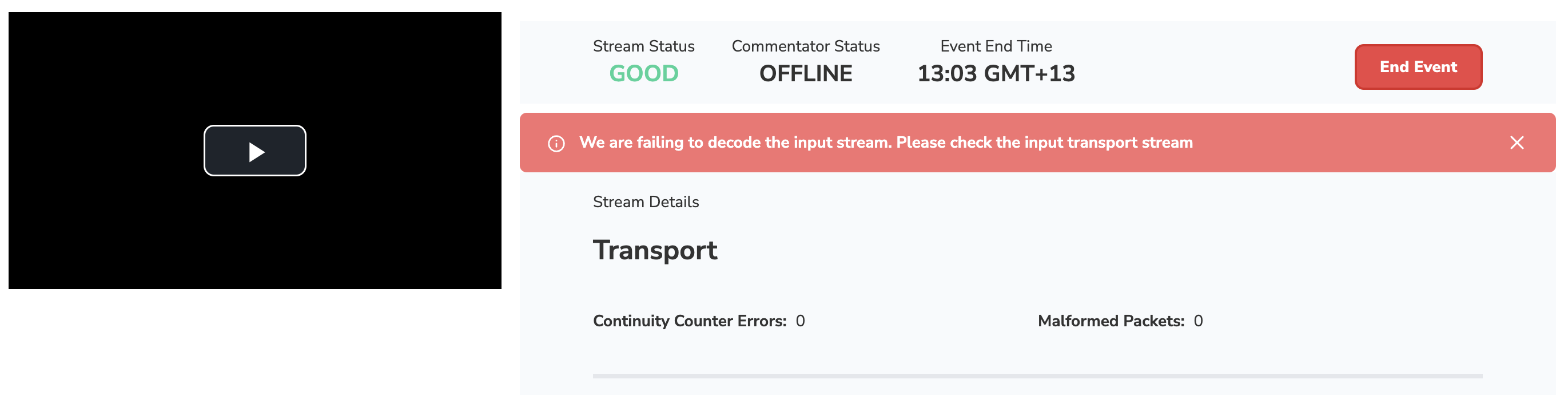Click the divider line under the Transport section
Screen dimensions: 1568x395
coord(1037,376)
